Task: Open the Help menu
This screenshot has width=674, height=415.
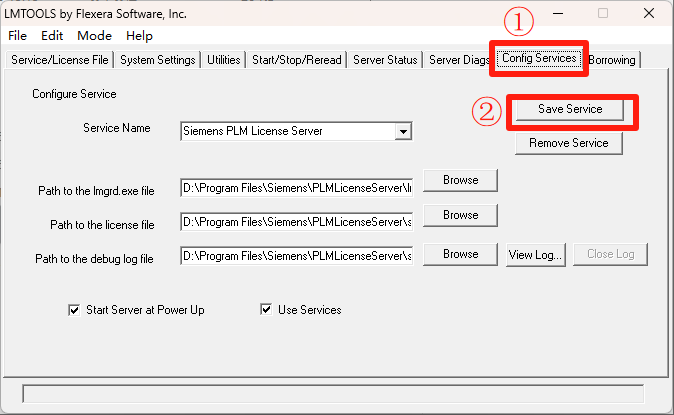Action: (140, 35)
